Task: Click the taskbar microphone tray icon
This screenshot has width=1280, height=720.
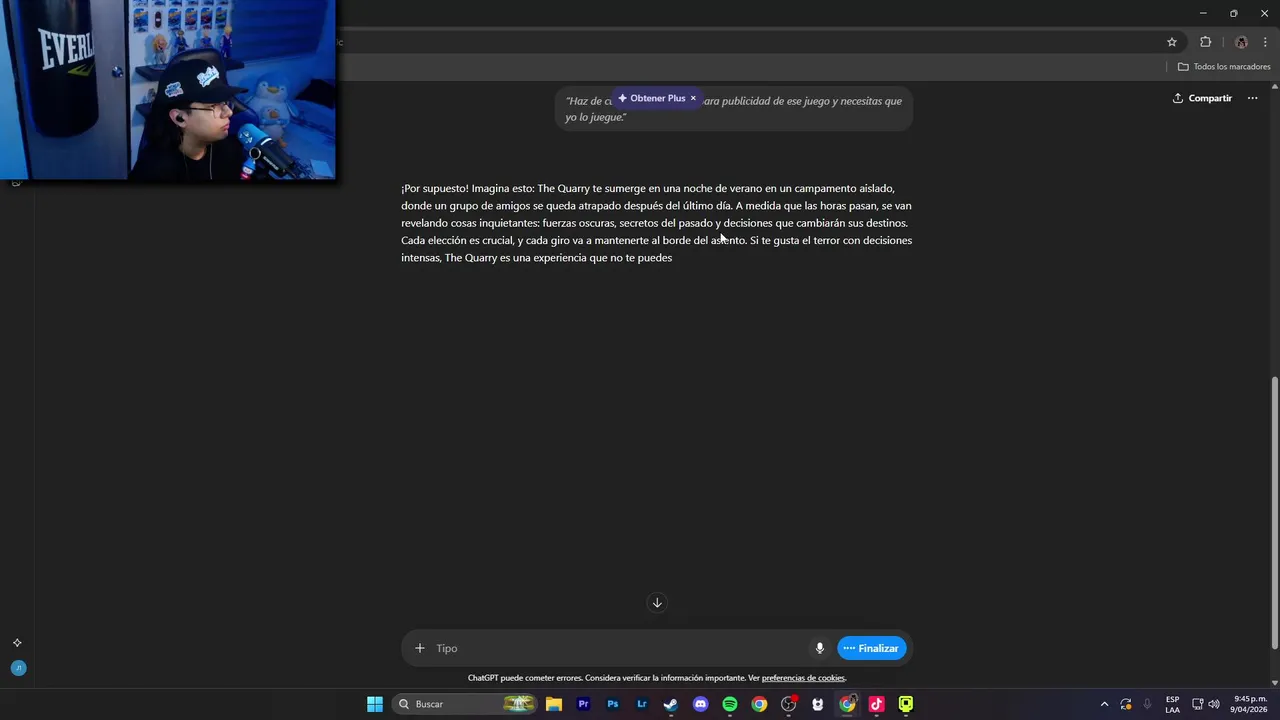Action: 1147,704
